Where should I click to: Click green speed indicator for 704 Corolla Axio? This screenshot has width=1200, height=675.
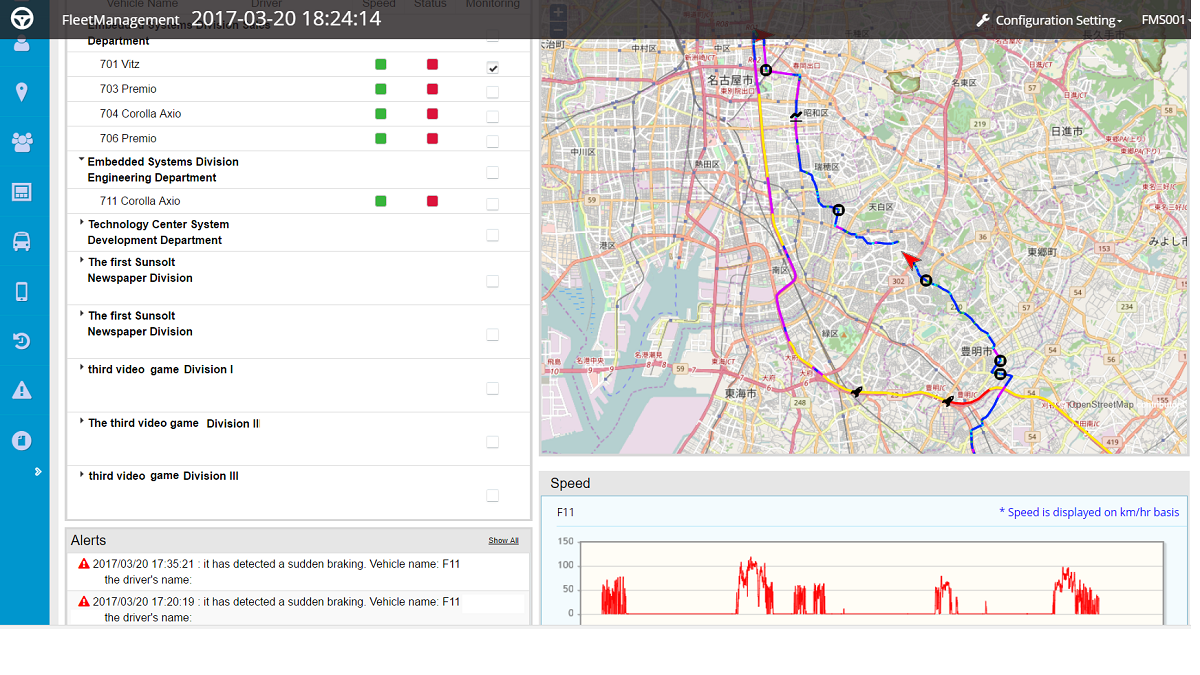tap(380, 114)
